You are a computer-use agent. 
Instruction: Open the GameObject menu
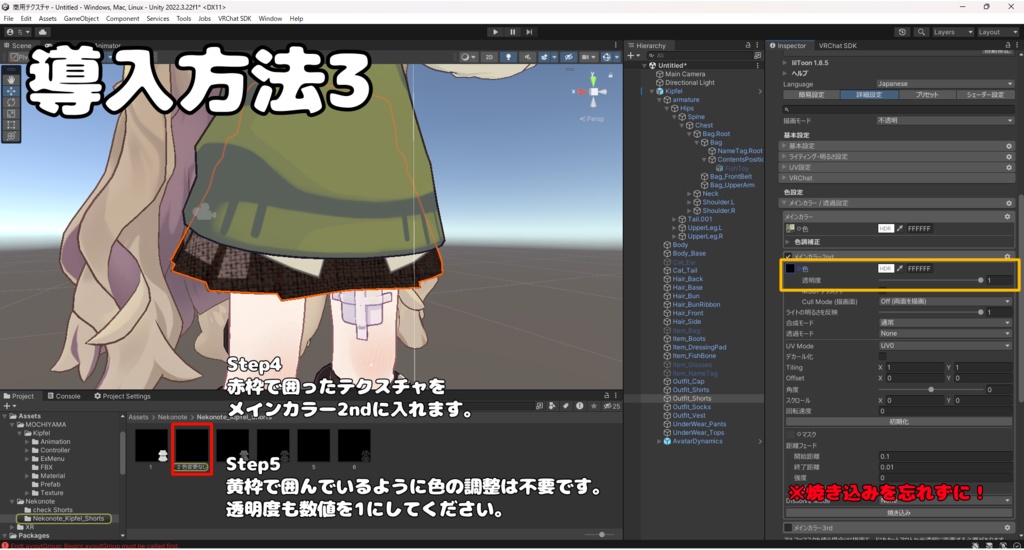(81, 19)
